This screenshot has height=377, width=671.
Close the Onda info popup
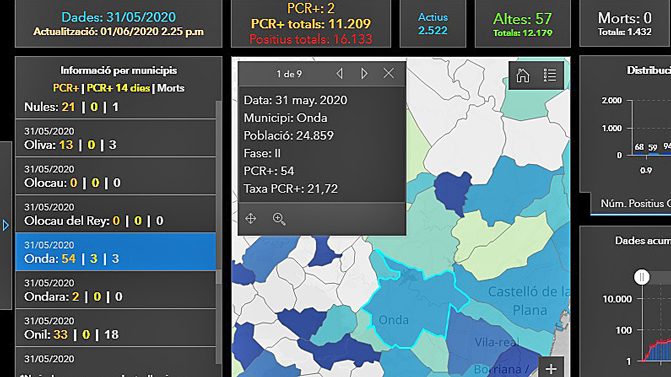click(389, 73)
